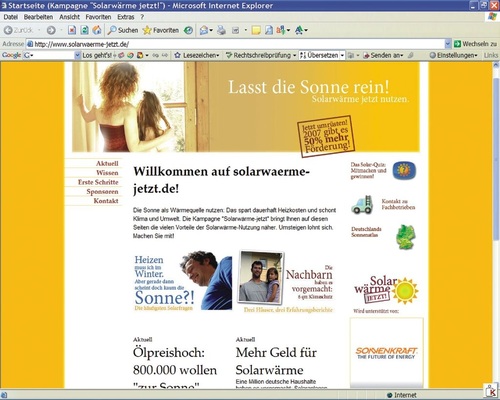Click the Wechseln zu go button
The width and height of the screenshot is (500, 400).
click(475, 44)
